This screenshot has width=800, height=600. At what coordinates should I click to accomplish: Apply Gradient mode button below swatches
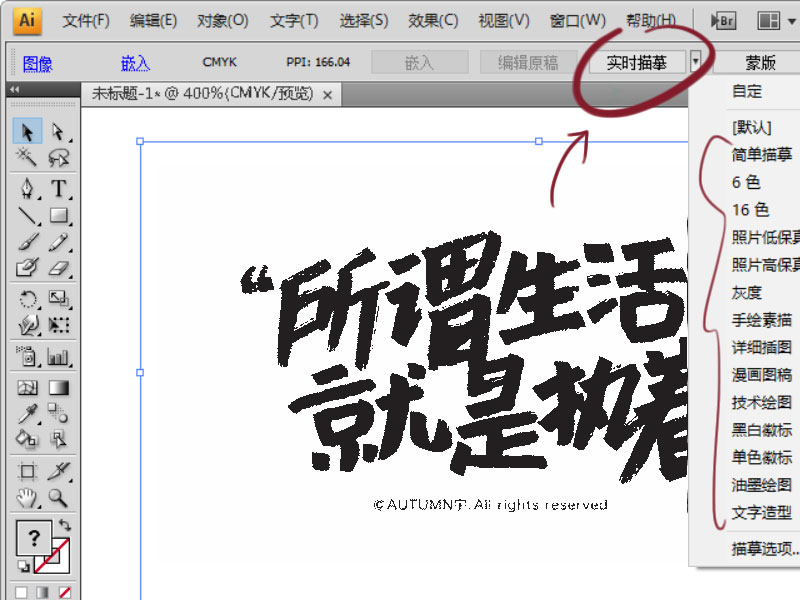(43, 592)
